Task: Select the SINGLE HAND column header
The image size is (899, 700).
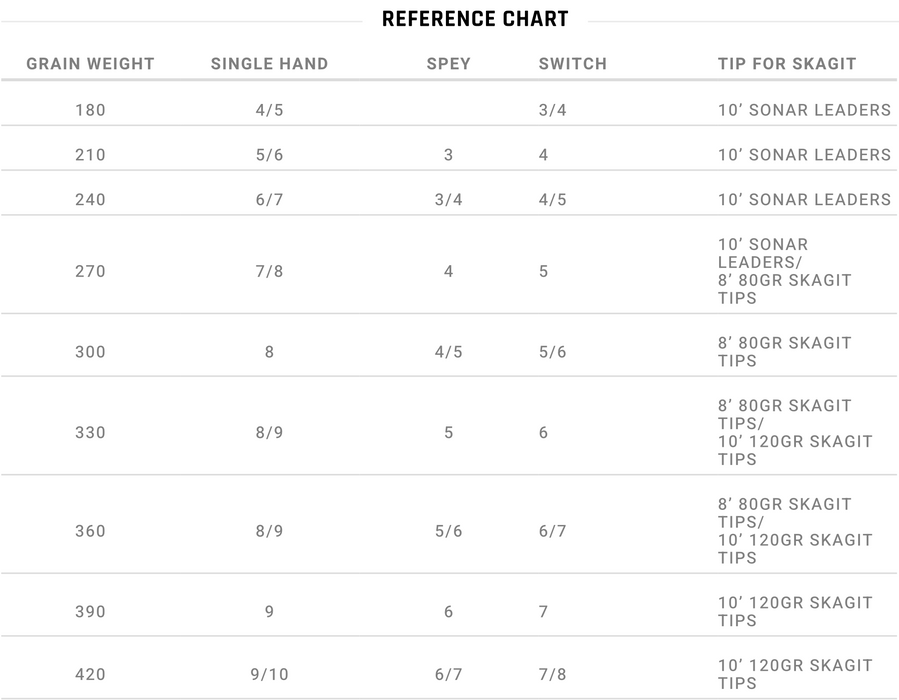Action: click(269, 64)
